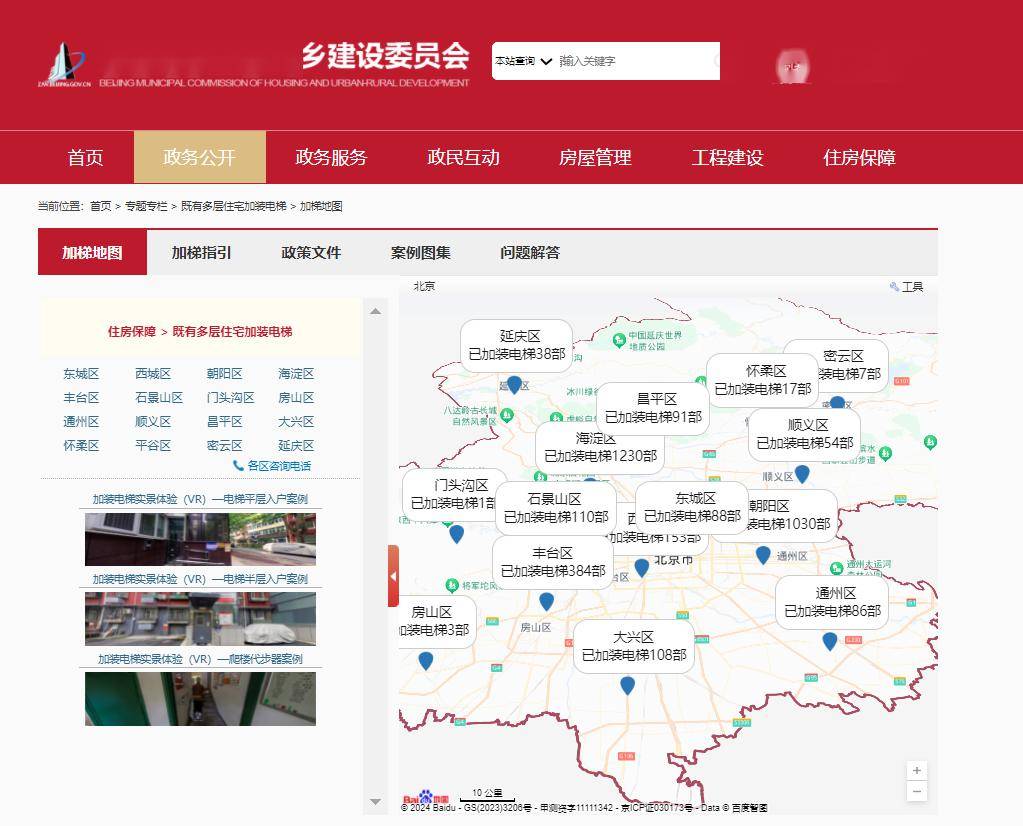The width and height of the screenshot is (1023, 826).
Task: Click the sidebar scrollbar down arrow
Action: pos(374,800)
